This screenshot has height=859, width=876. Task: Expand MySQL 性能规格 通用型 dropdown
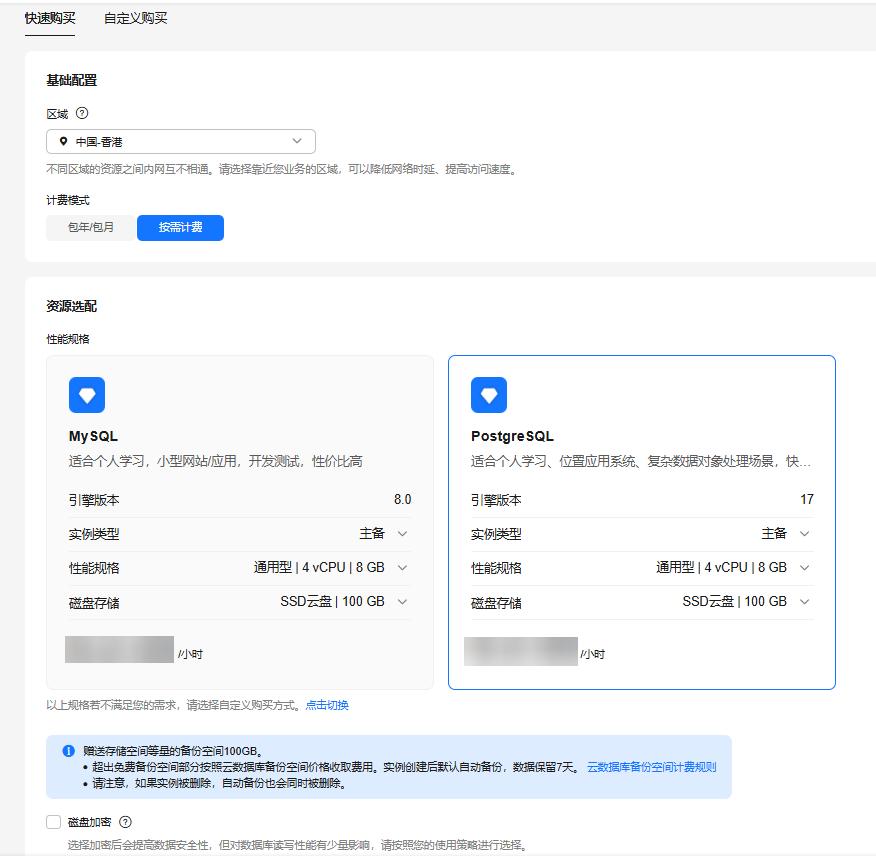(331, 567)
